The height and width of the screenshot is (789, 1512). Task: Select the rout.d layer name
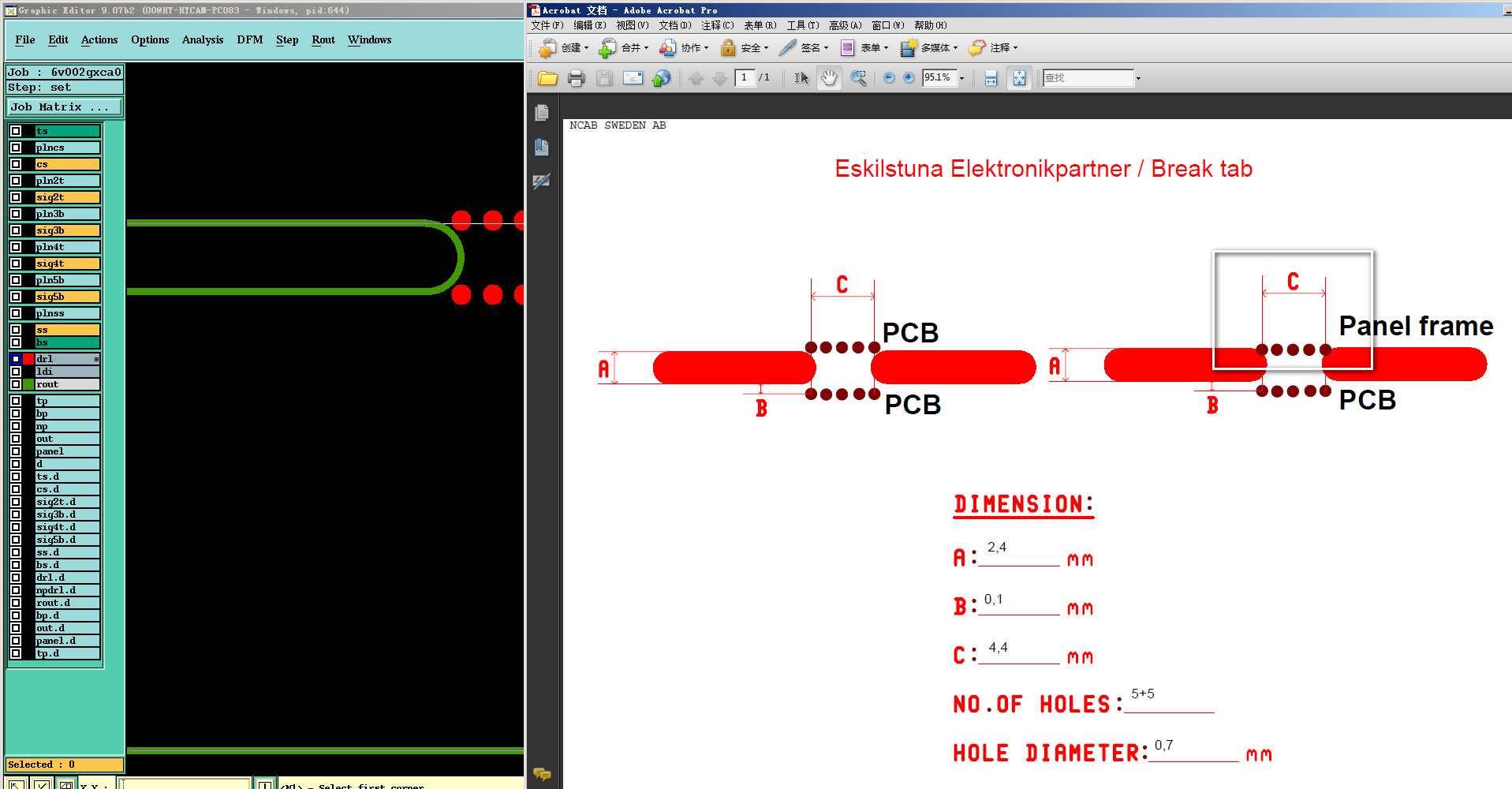click(x=68, y=603)
